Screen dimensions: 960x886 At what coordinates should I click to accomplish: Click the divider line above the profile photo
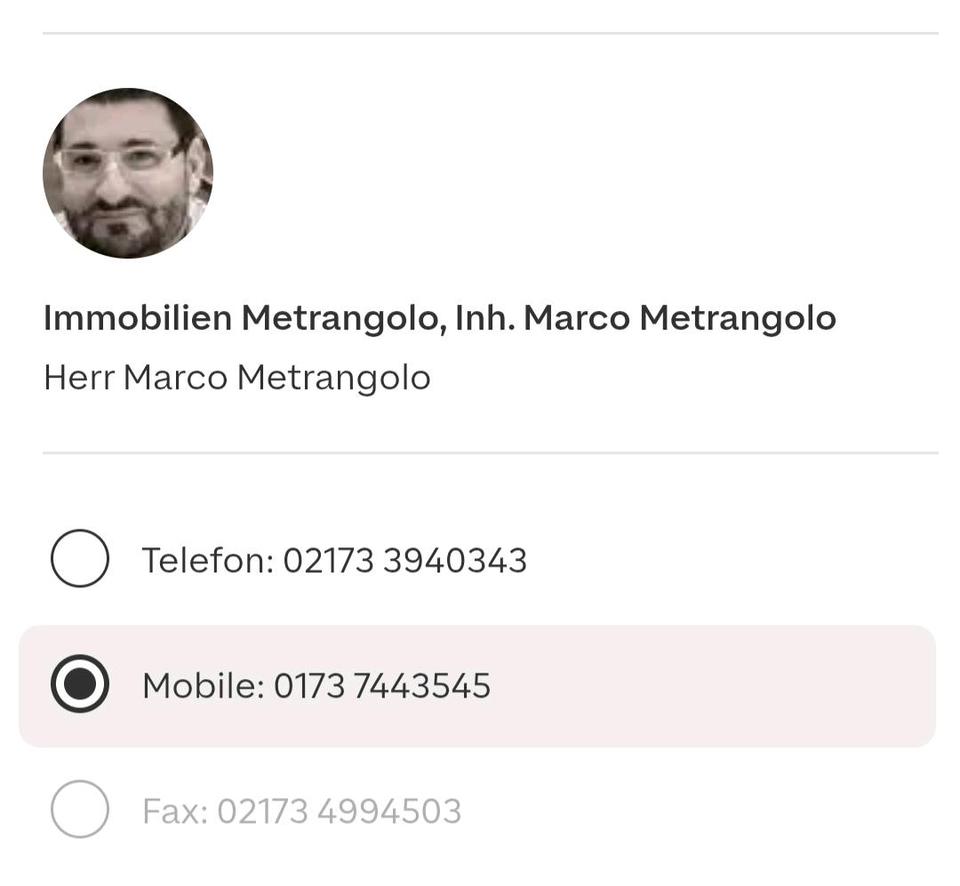click(490, 33)
